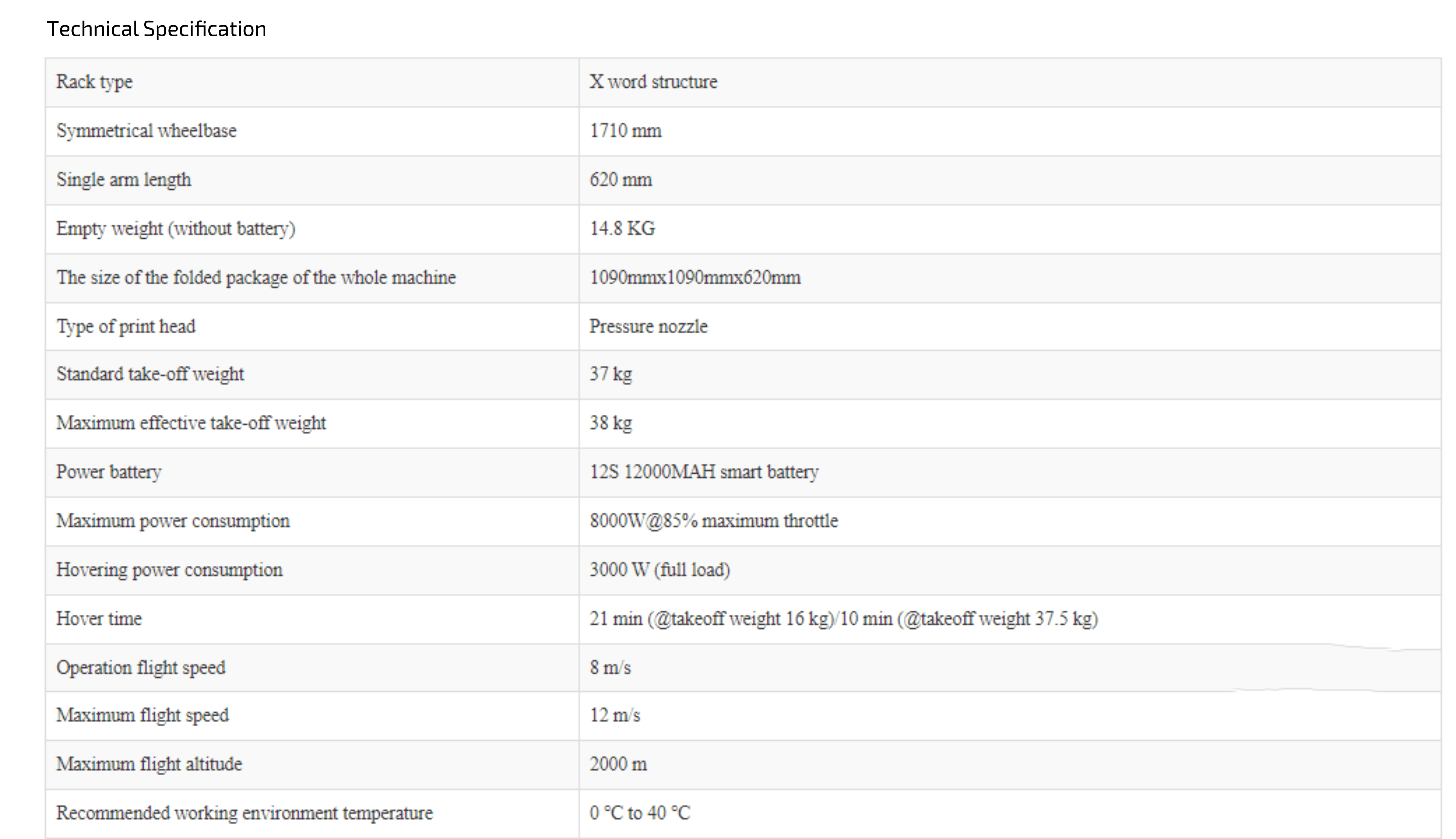This screenshot has height=839, width=1456.
Task: Select the Pressure nozzle value cell
Action: coord(1010,327)
